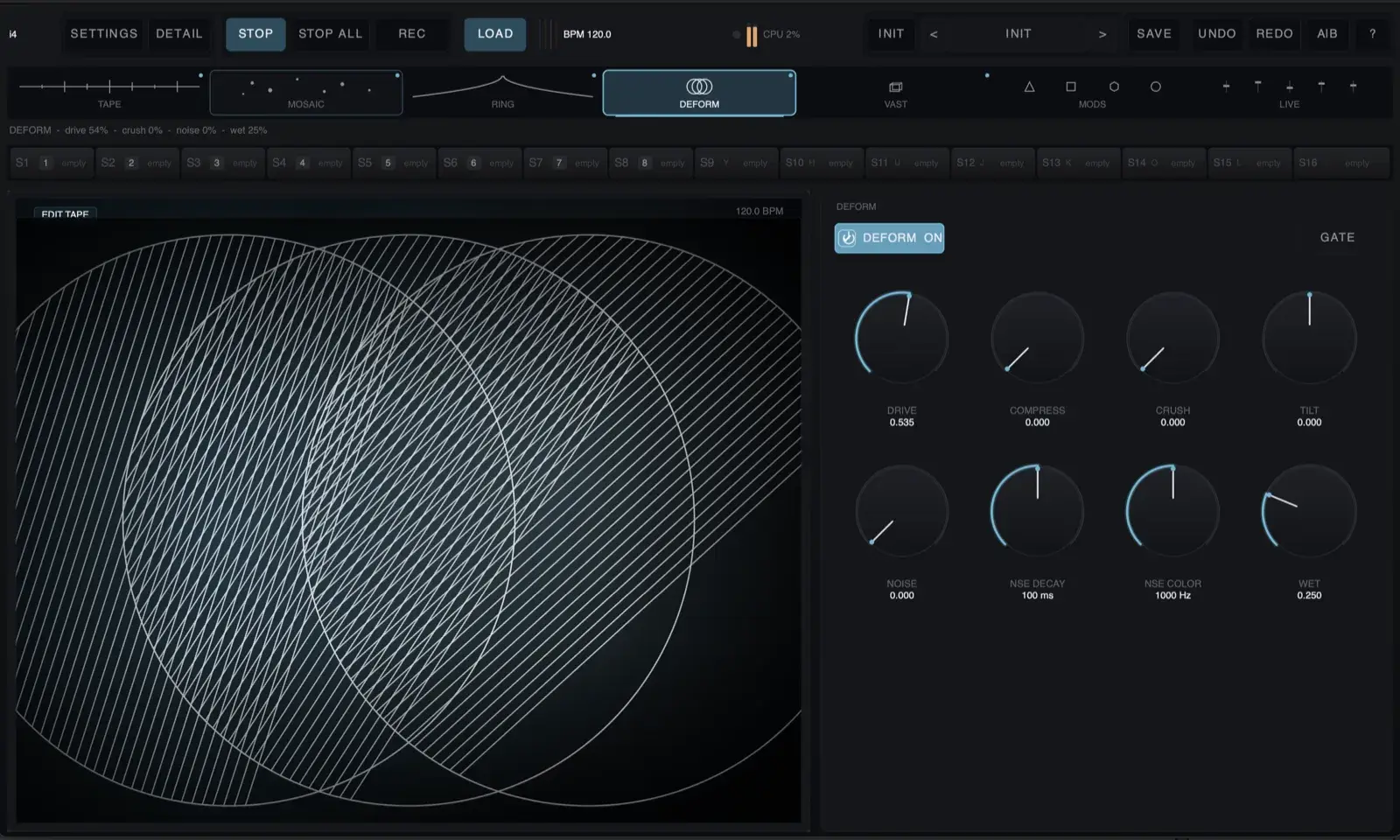Select scene slot S1
The width and height of the screenshot is (1400, 840).
click(52, 163)
